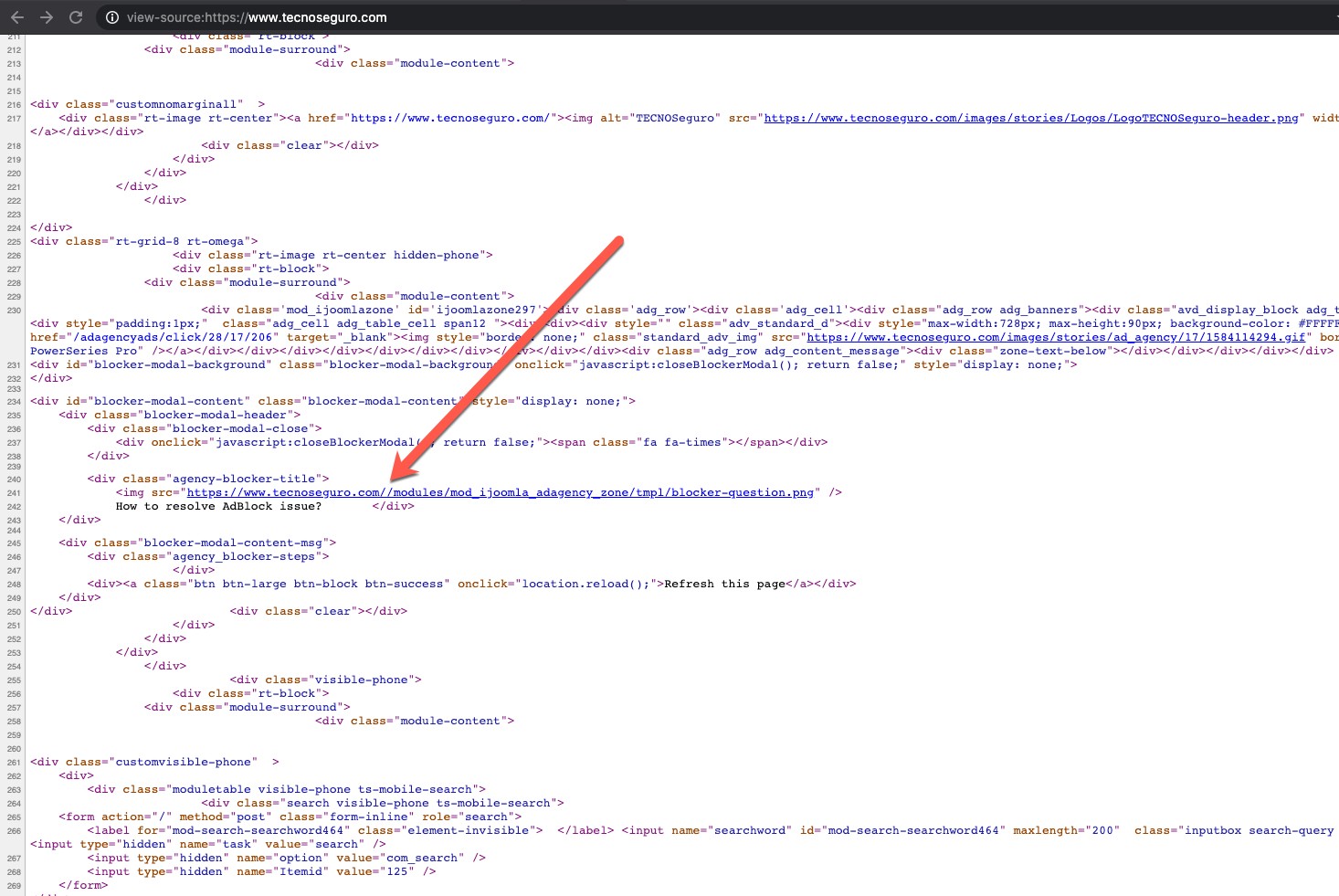Click the "customnomarginall" class value
The image size is (1339, 896).
click(176, 104)
